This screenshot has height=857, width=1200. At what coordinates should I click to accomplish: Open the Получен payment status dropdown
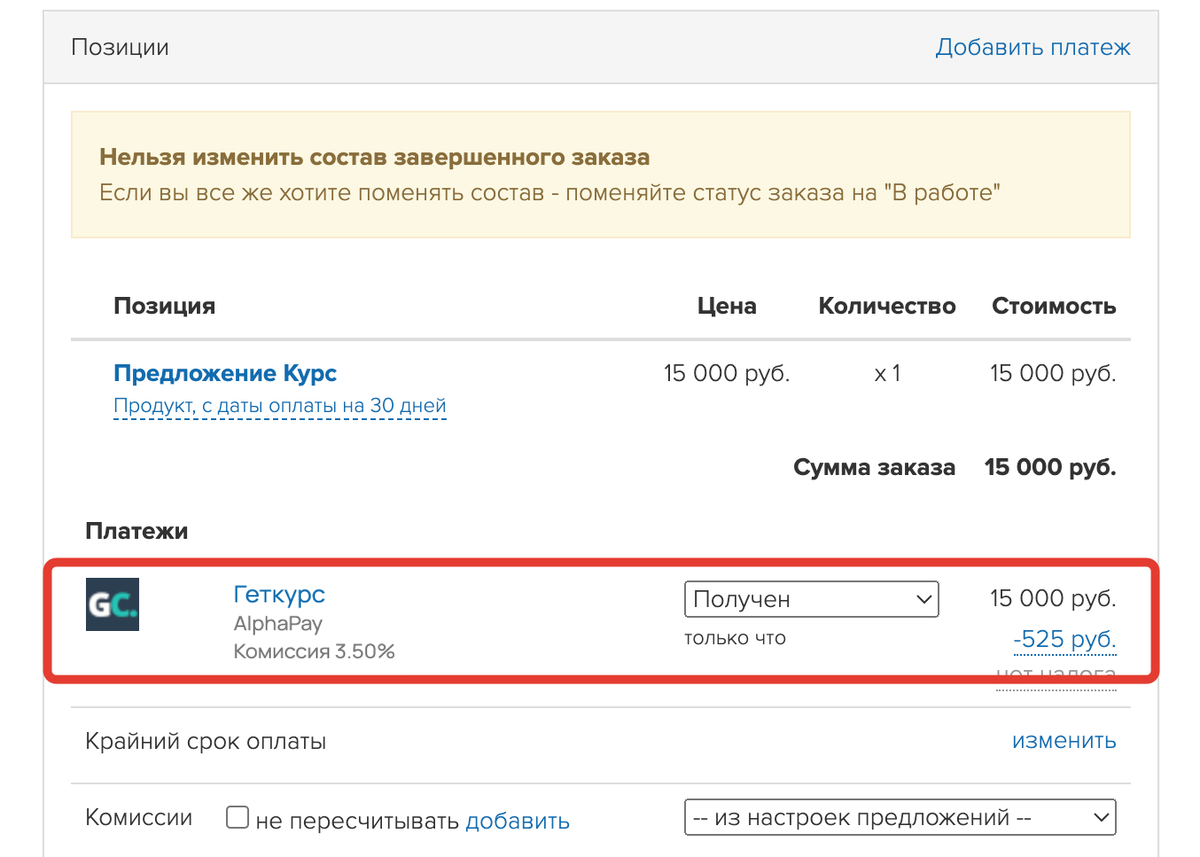tap(811, 600)
